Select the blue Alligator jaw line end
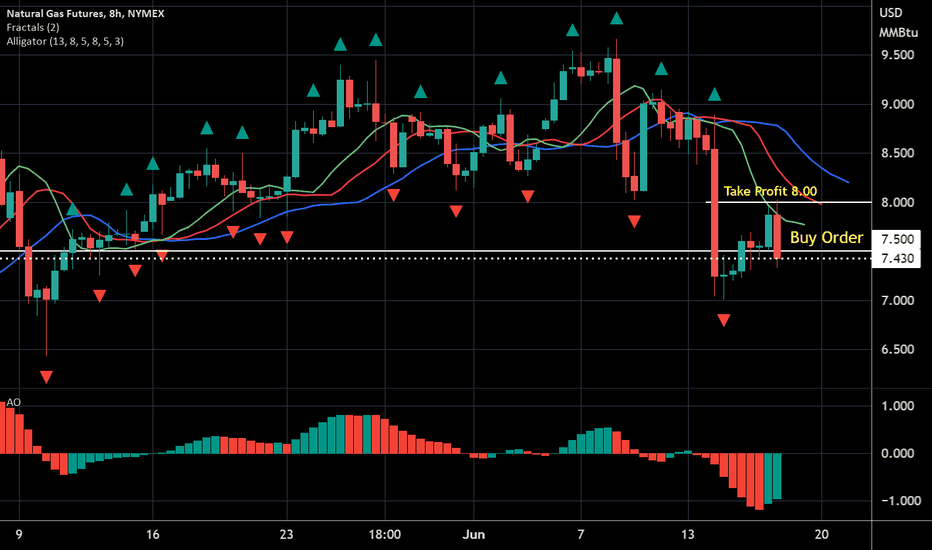Image resolution: width=932 pixels, height=550 pixels. pos(846,181)
